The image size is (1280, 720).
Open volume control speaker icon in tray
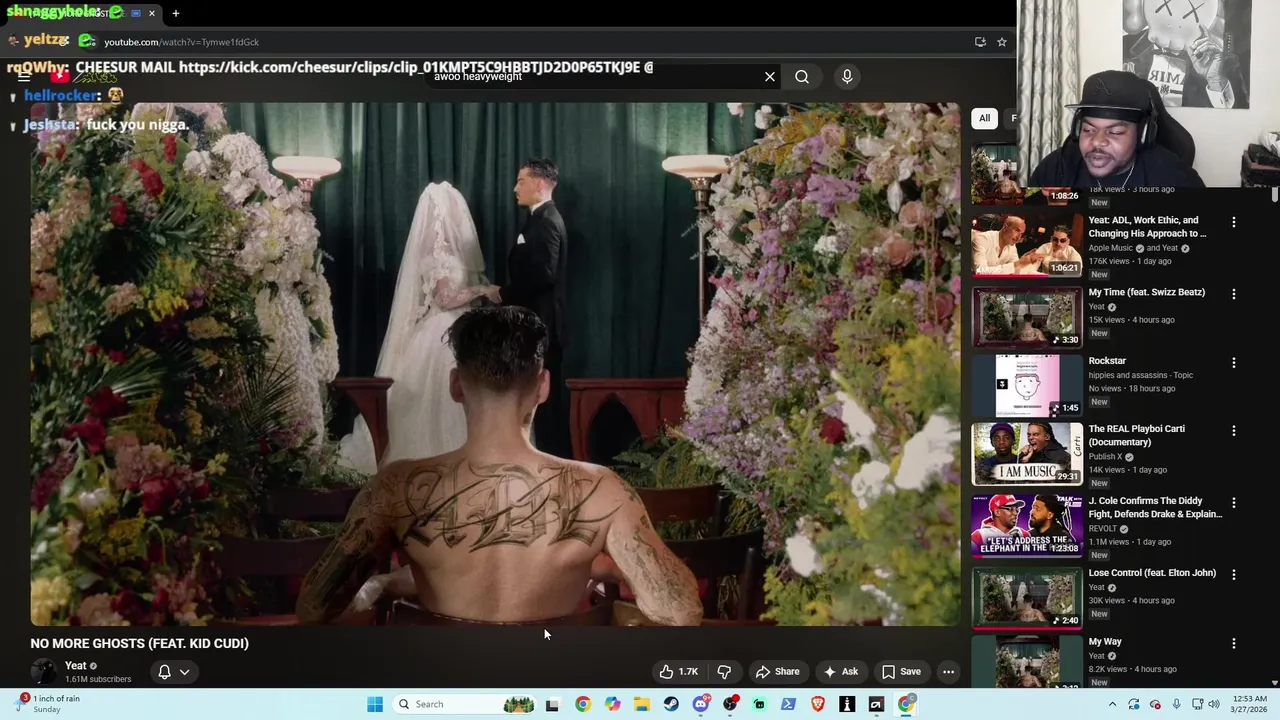click(1215, 704)
